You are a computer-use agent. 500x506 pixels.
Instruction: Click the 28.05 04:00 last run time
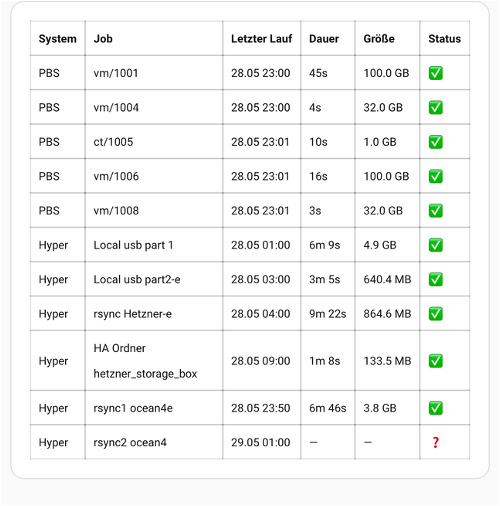(260, 314)
